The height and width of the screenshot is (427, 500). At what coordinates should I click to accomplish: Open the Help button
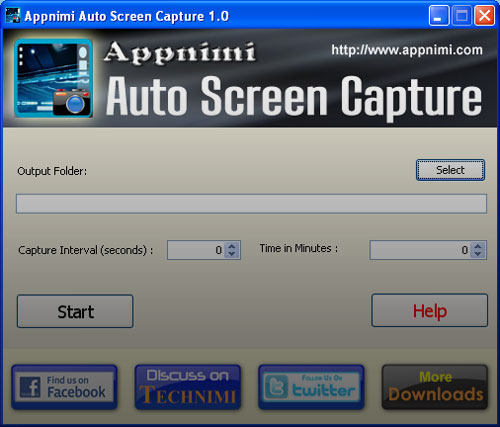[430, 311]
